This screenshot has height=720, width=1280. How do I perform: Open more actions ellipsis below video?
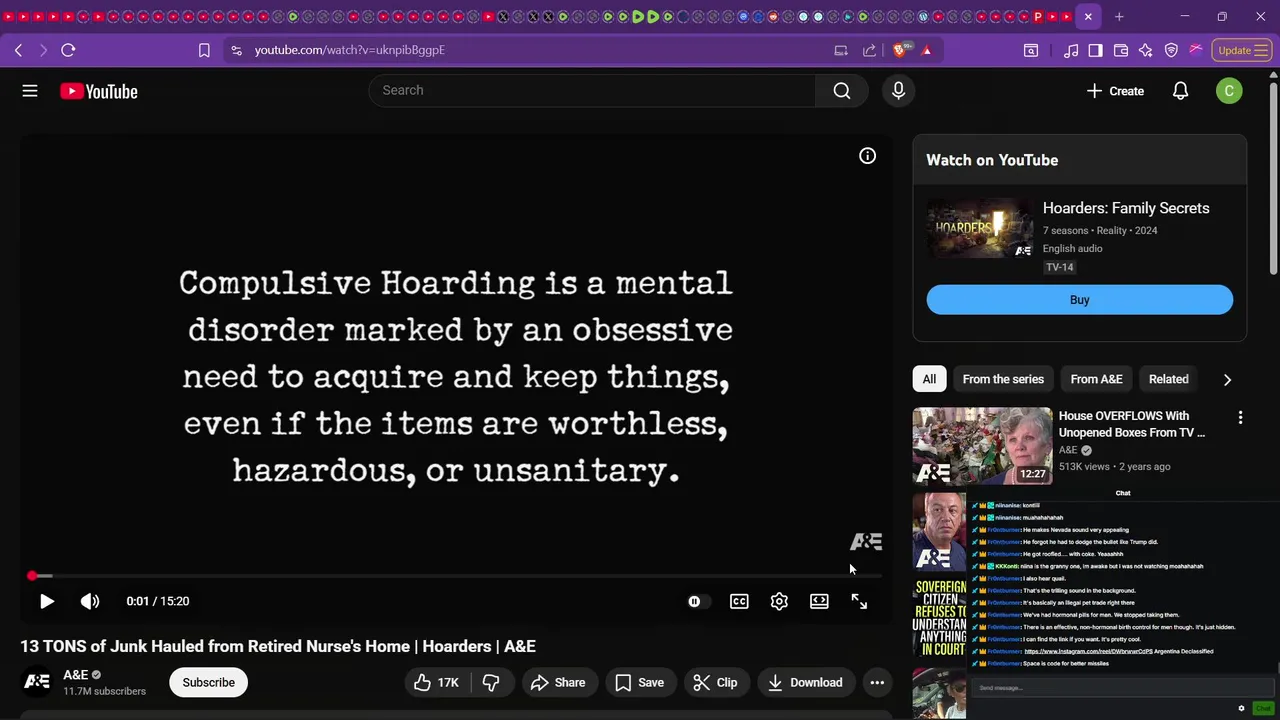877,683
